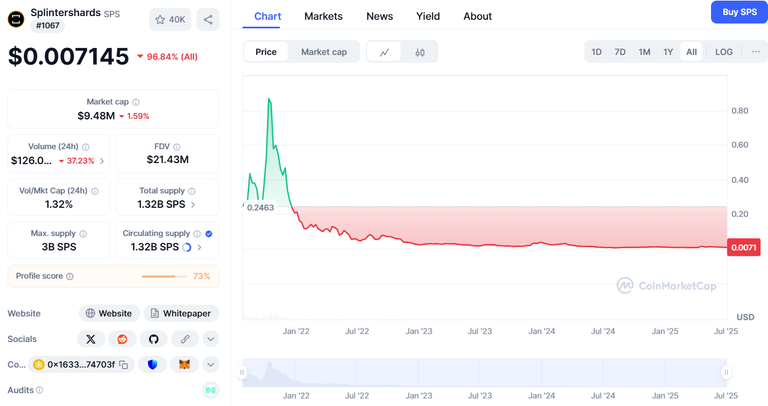Open the chart more options ellipsis
This screenshot has height=406, width=768.
pos(756,52)
